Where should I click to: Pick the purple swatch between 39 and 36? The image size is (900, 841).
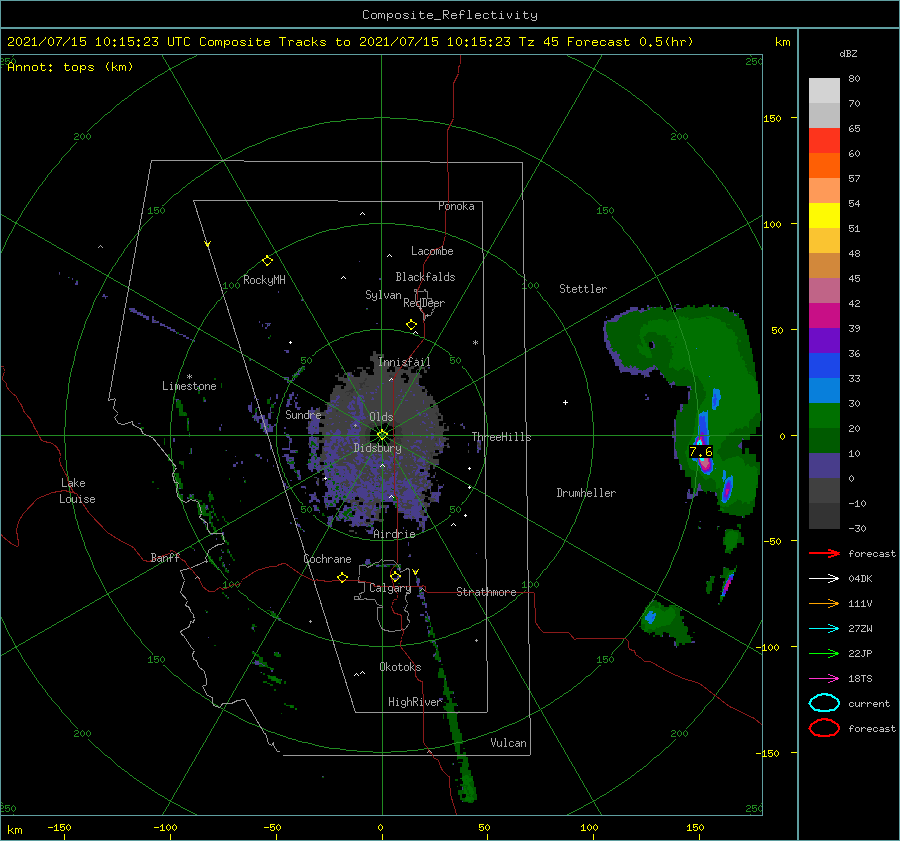coord(824,340)
